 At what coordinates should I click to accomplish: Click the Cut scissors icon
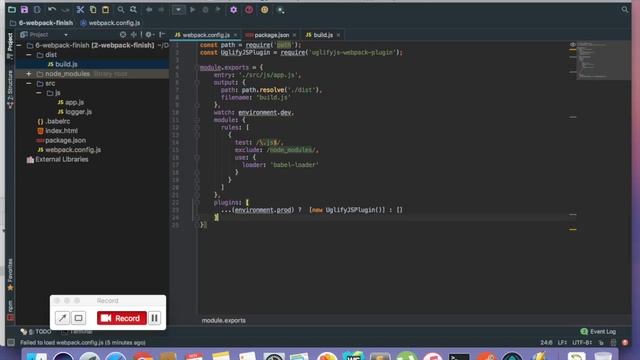(x=80, y=9)
